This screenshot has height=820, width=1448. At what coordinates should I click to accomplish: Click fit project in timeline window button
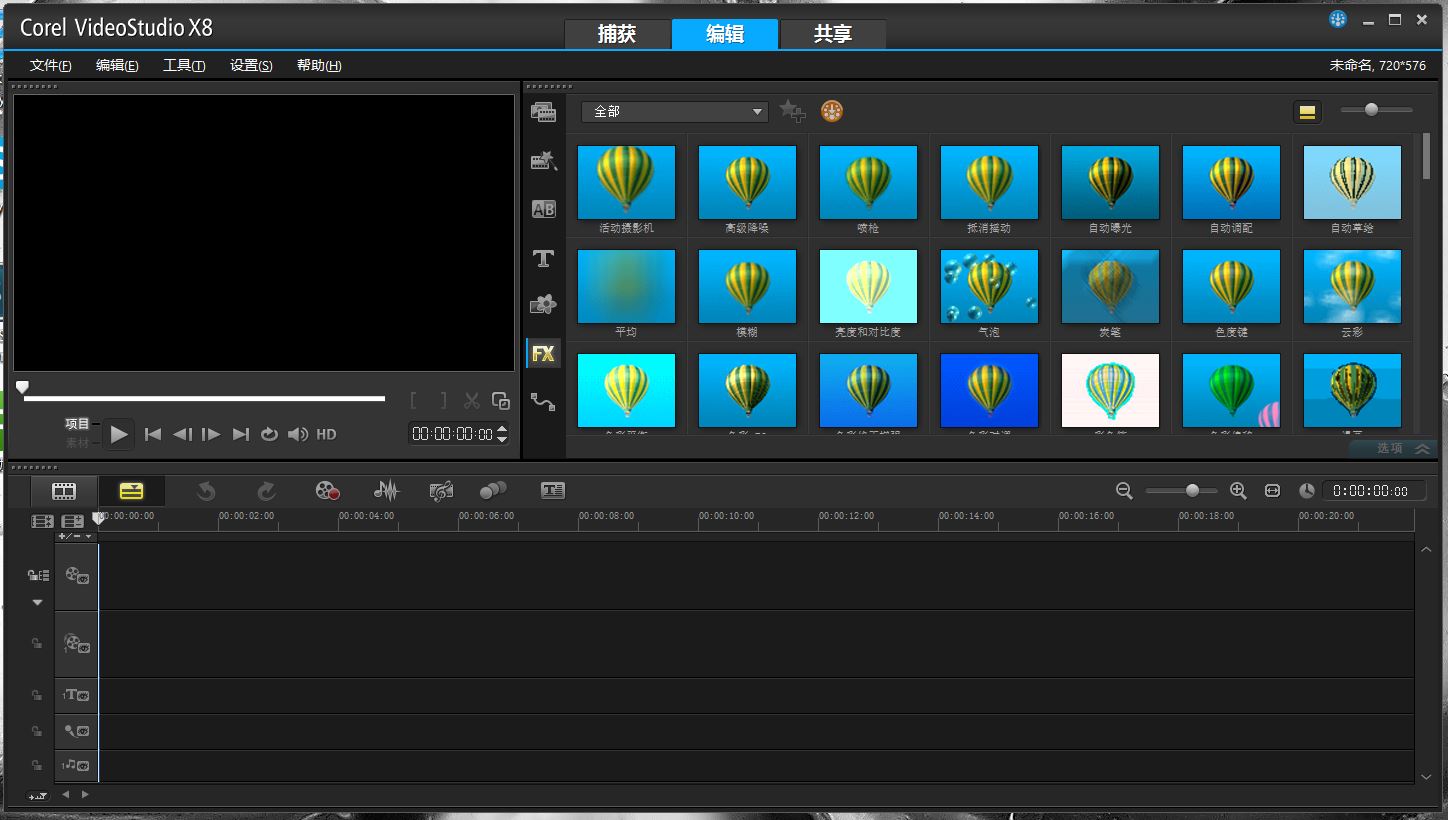(x=1272, y=491)
